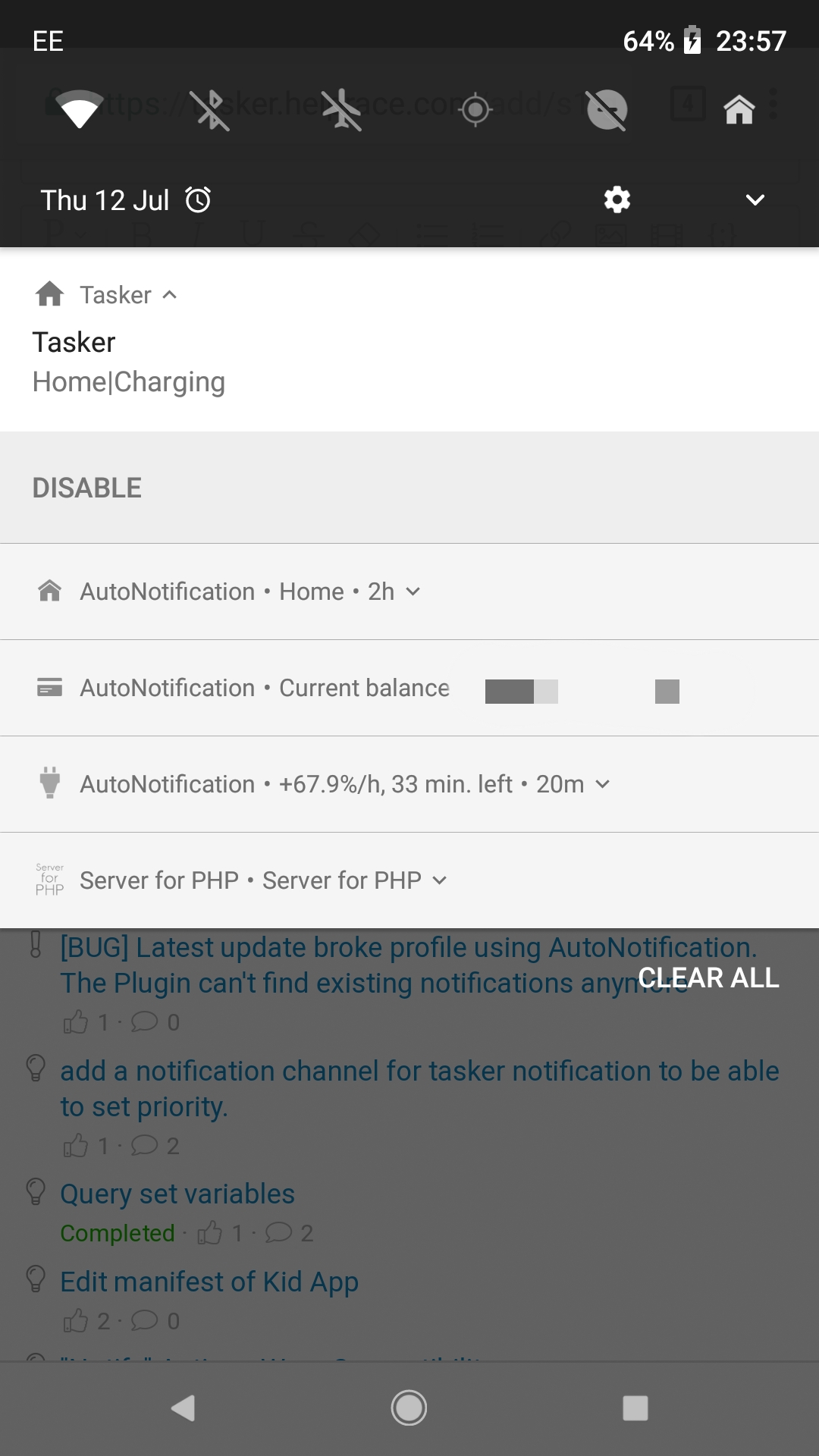The image size is (819, 1456).
Task: Open the Query set variables link
Action: click(x=177, y=1194)
